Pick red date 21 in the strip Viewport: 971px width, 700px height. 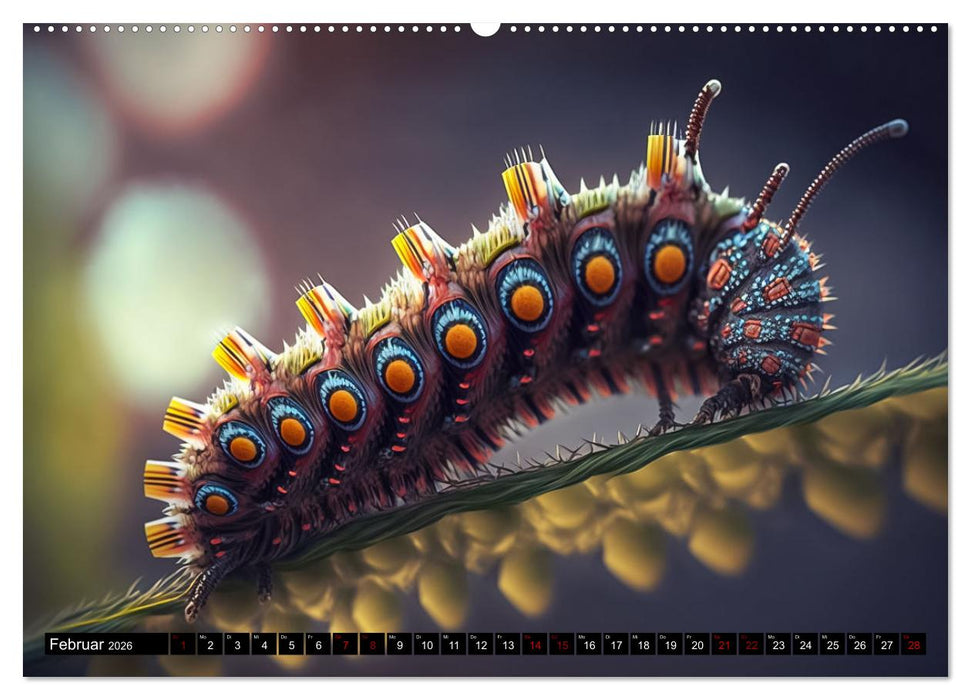pos(723,645)
